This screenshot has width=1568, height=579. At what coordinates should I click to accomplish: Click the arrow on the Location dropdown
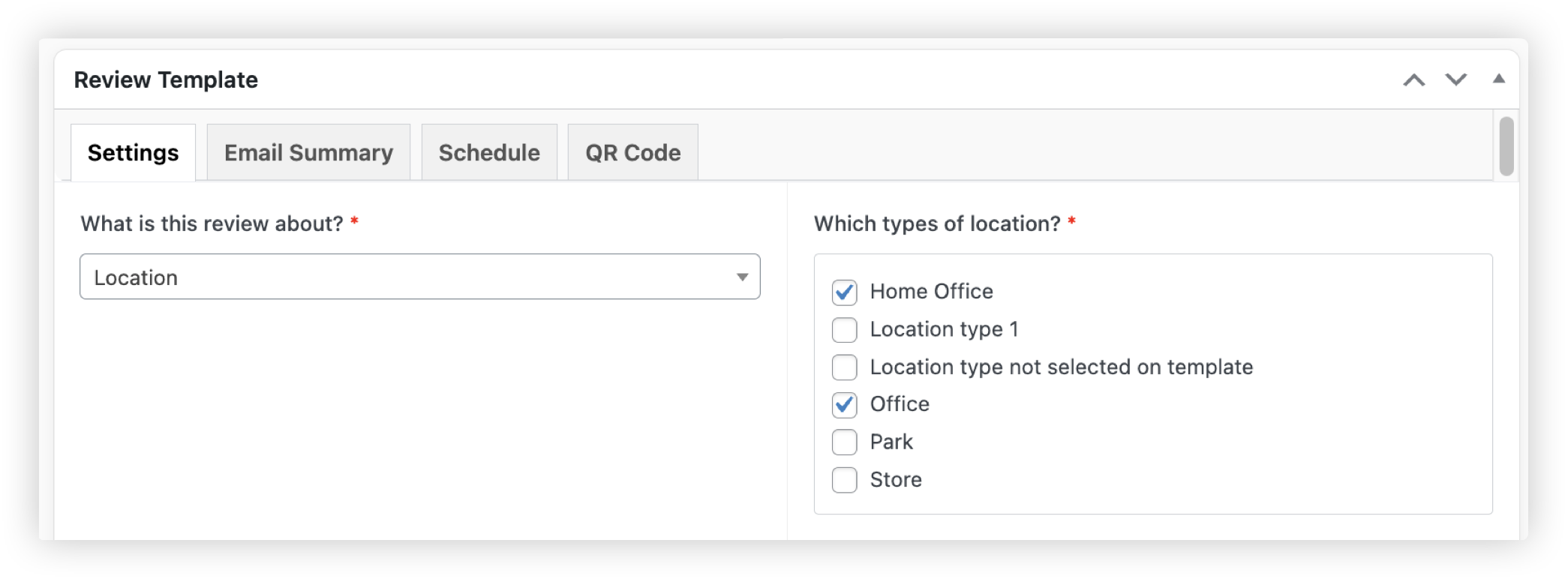coord(742,277)
